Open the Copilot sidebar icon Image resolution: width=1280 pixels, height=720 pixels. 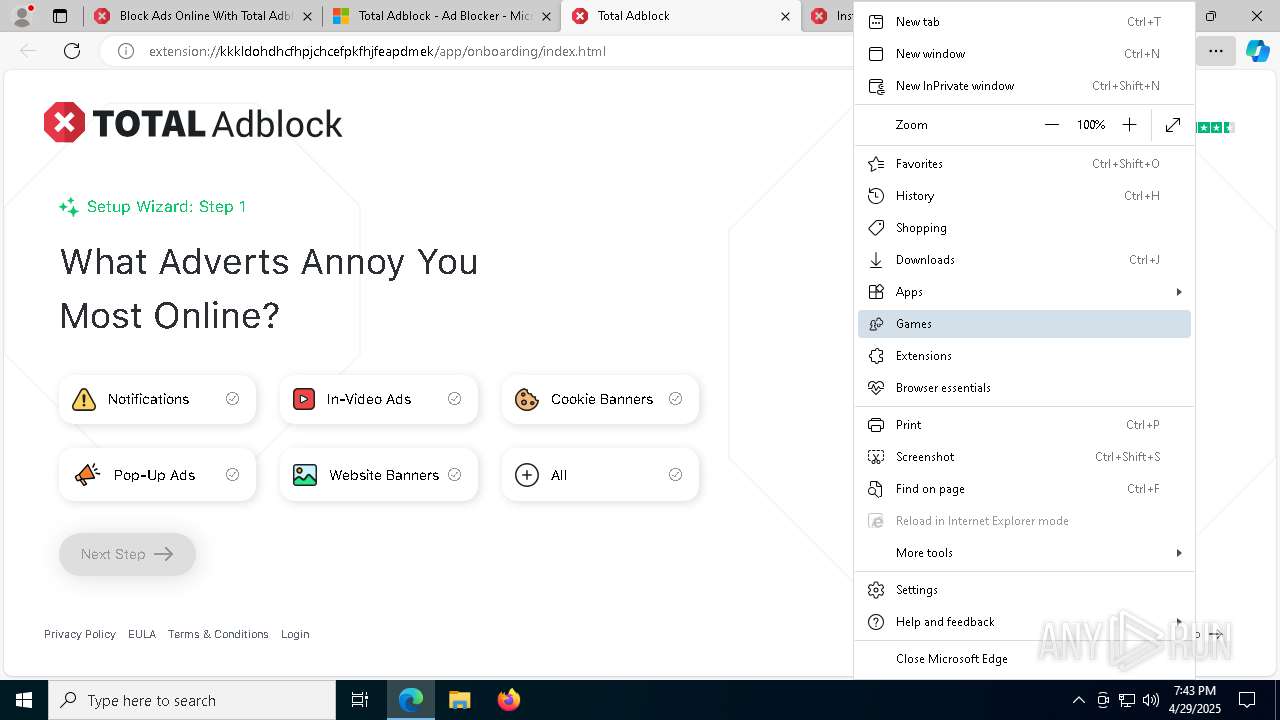coord(1258,51)
